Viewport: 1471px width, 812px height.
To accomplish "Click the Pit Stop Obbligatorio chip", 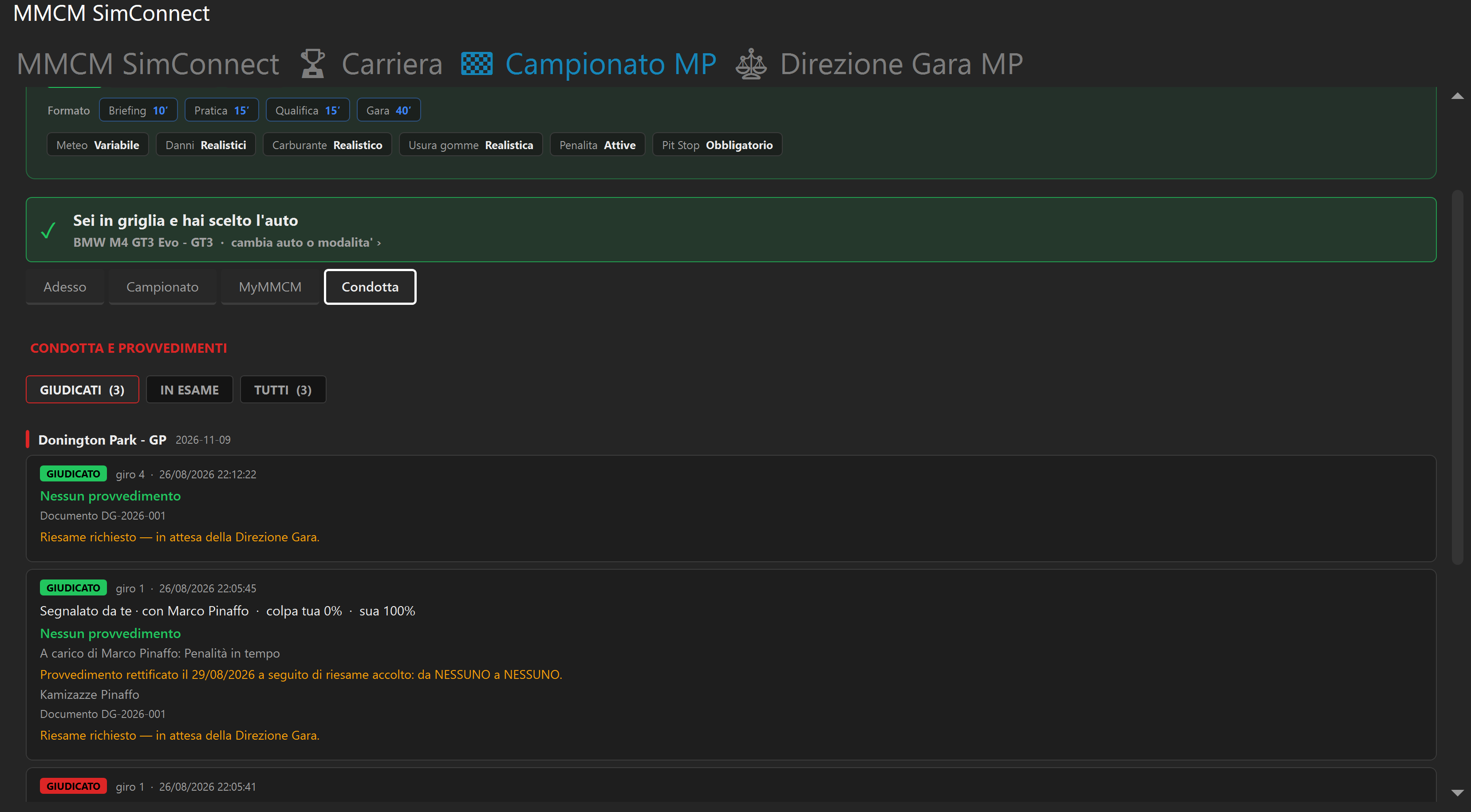I will 717,145.
